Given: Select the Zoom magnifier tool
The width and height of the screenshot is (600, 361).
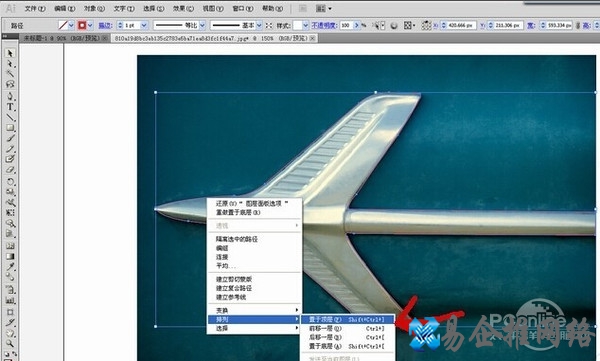Looking at the screenshot, I should point(10,343).
